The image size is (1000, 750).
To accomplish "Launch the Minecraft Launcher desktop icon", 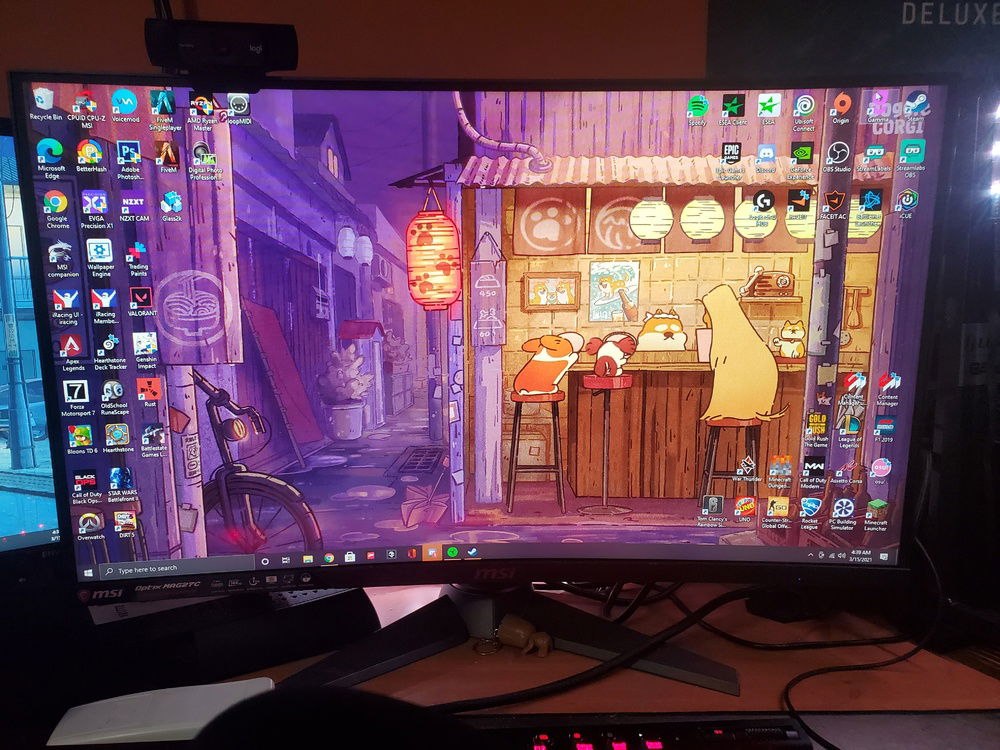I will tap(876, 509).
